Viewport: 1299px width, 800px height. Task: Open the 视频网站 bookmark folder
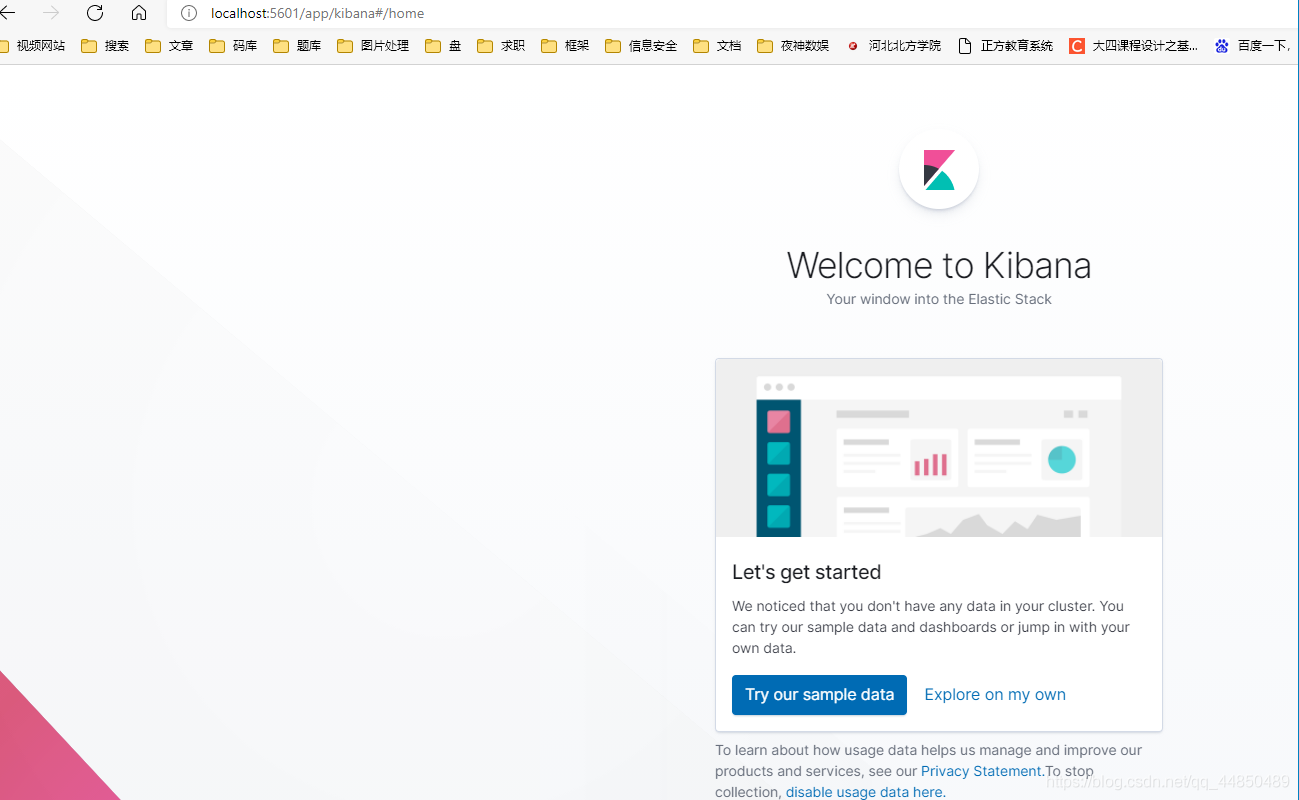point(32,46)
